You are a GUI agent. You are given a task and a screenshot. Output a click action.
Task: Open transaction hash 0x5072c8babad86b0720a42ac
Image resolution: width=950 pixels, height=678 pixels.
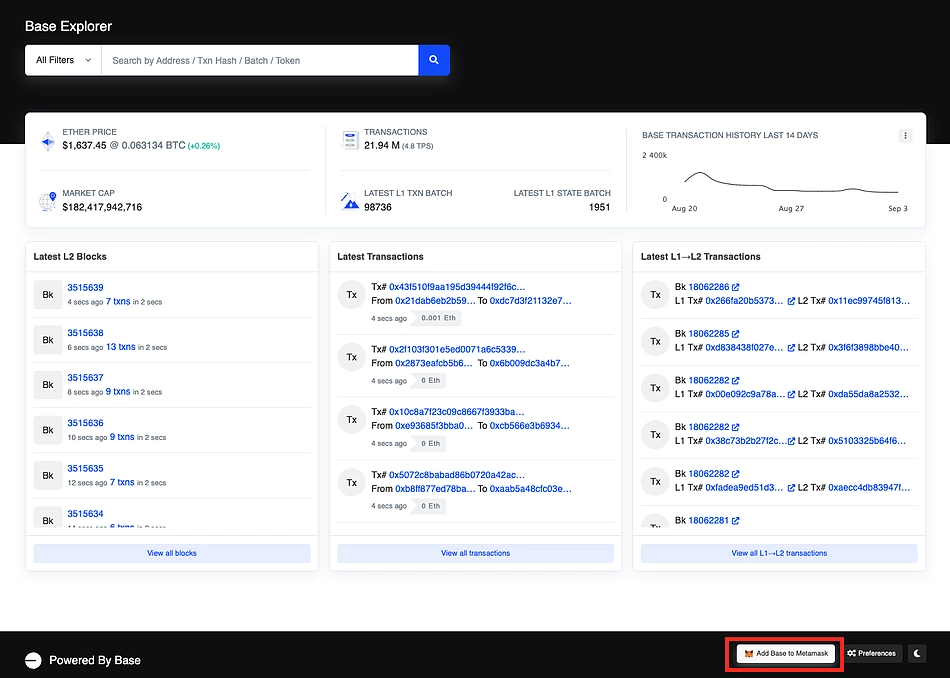[457, 475]
